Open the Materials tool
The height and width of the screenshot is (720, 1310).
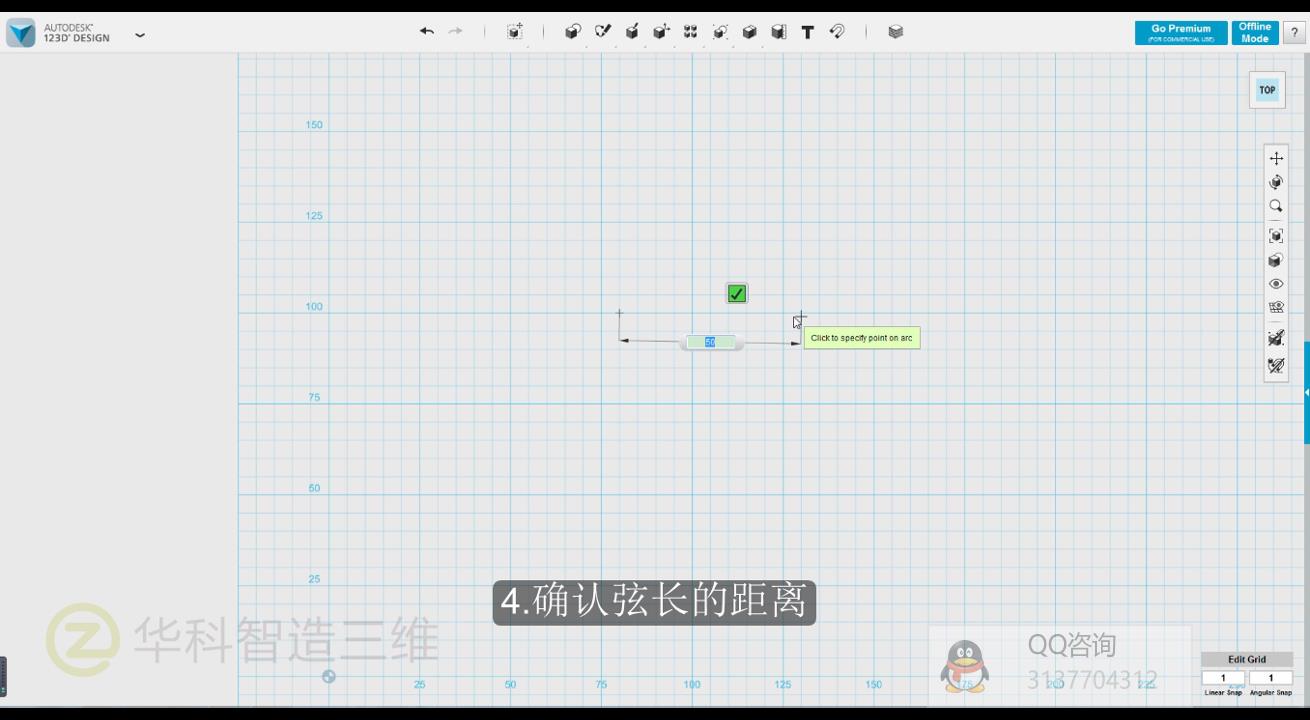coord(895,32)
